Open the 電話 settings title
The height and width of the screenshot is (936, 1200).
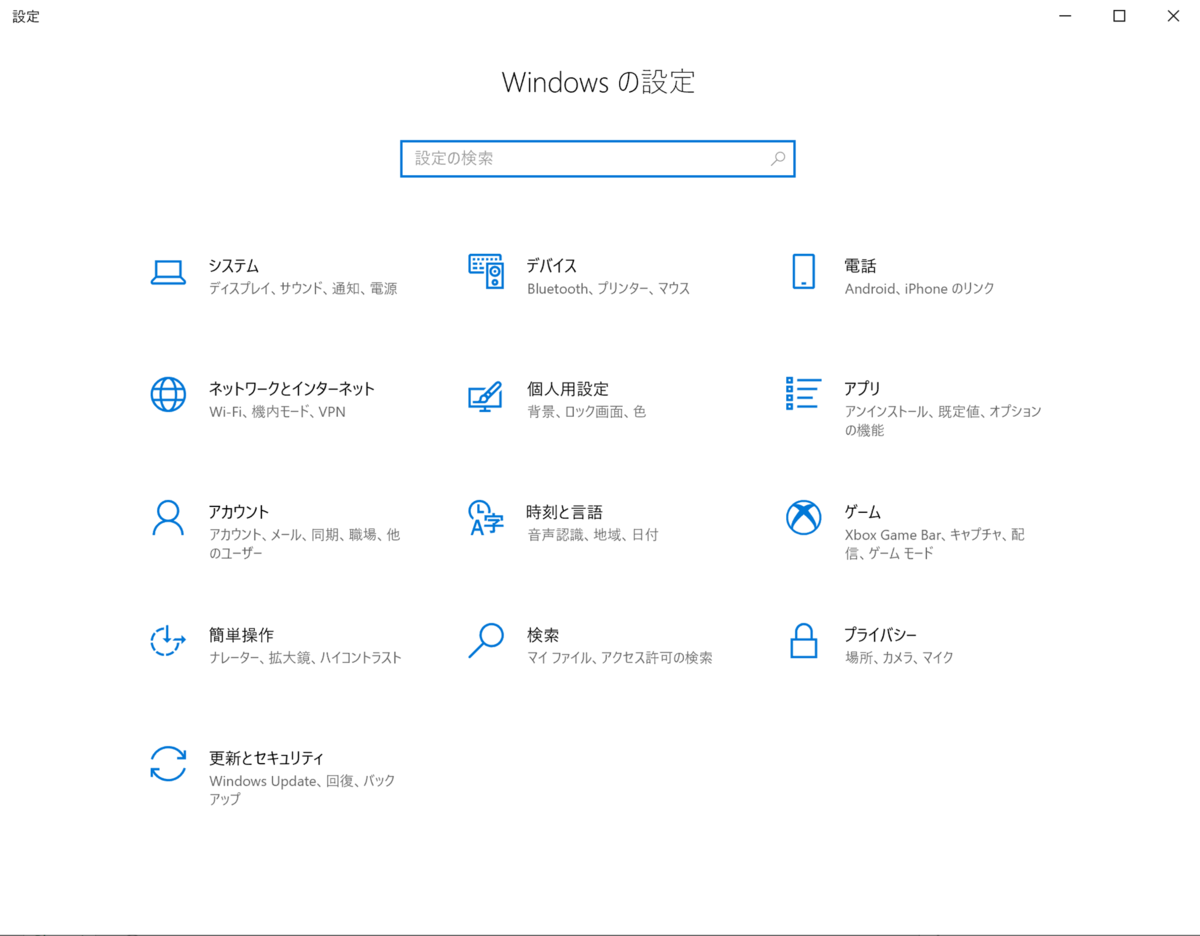(x=860, y=266)
